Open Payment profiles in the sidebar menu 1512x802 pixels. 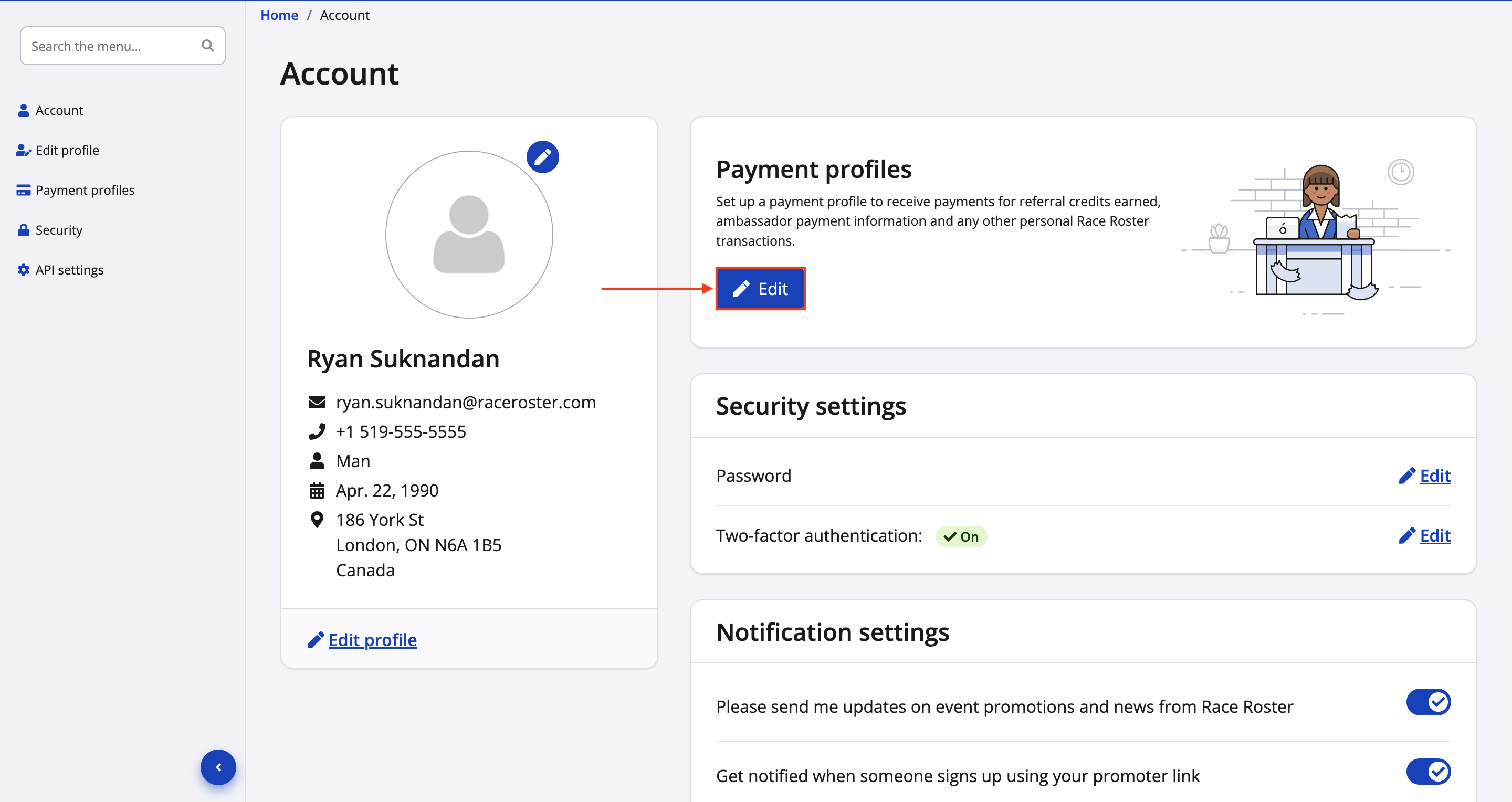point(85,190)
